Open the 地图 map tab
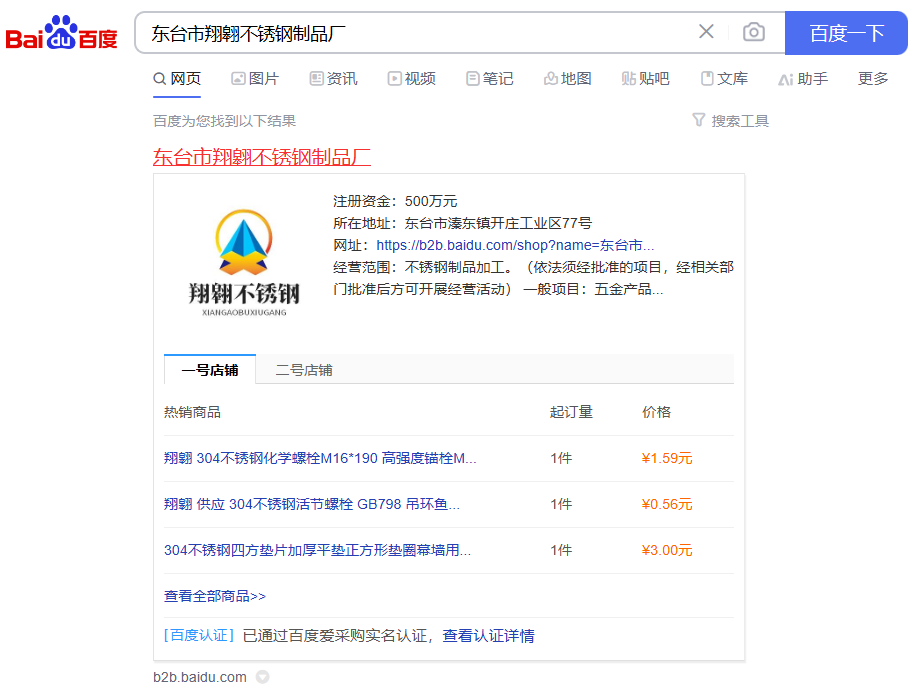The image size is (916, 693). [x=567, y=78]
